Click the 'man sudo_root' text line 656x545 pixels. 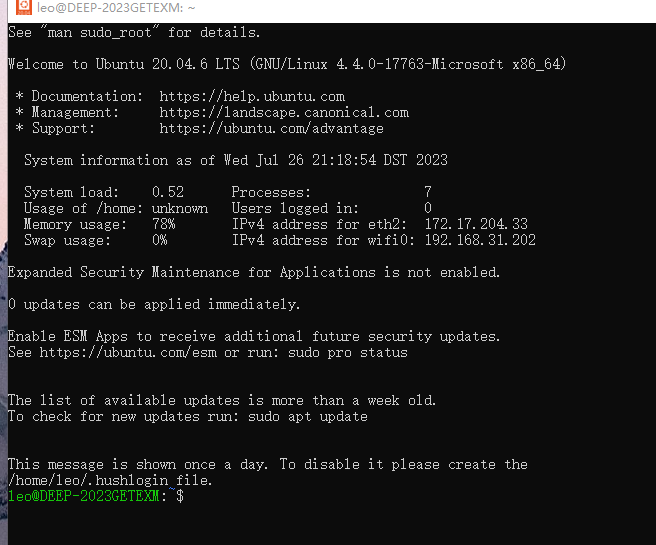click(134, 32)
